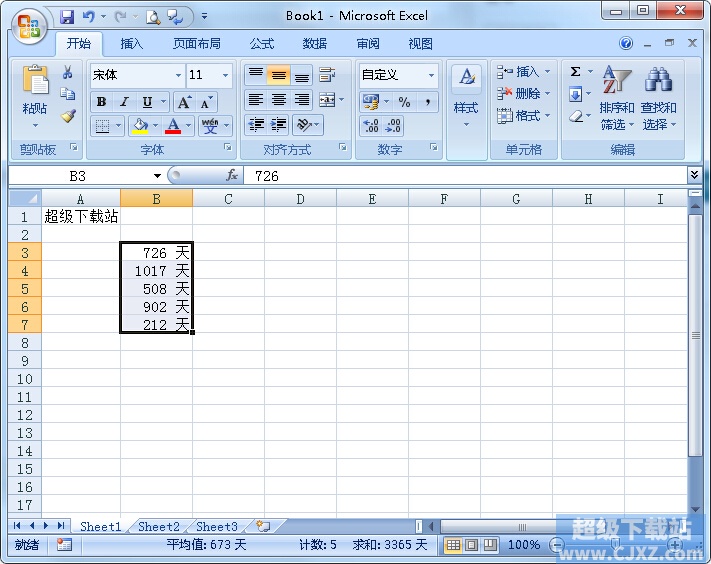Click the Office button orb
711x564 pixels.
pyautogui.click(x=29, y=26)
